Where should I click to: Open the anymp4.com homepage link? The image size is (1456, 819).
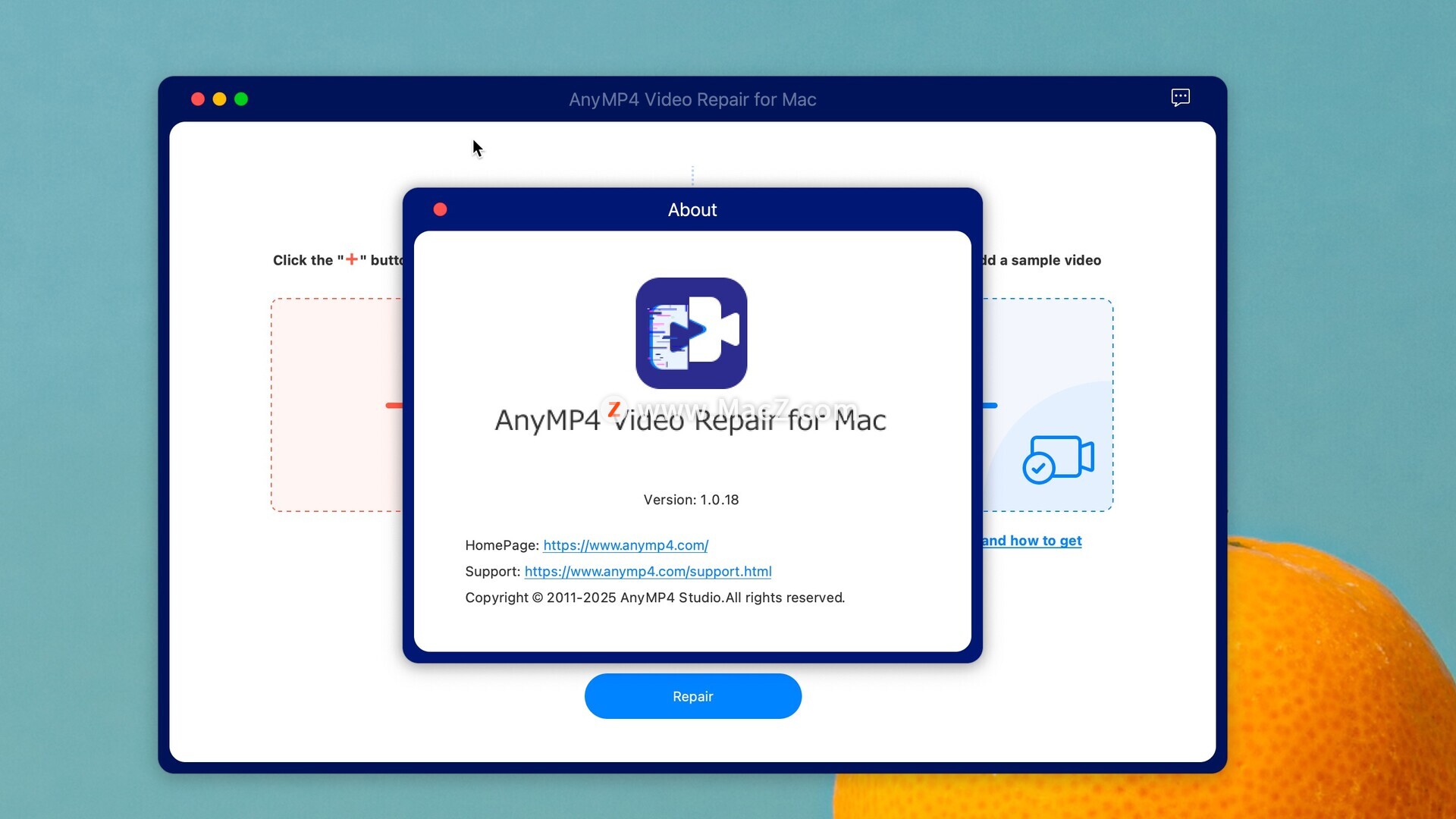coord(626,545)
